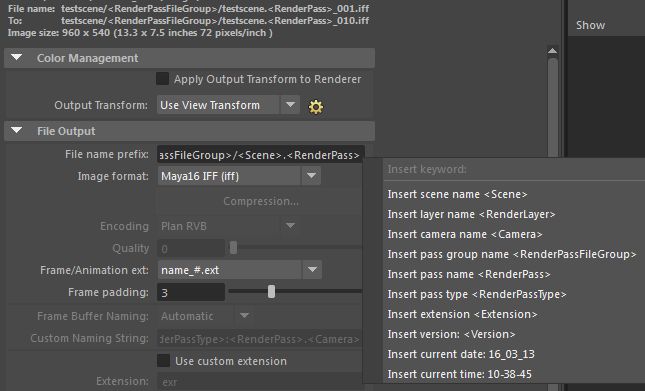The image size is (645, 391).
Task: Open the Show menu
Action: tap(590, 25)
